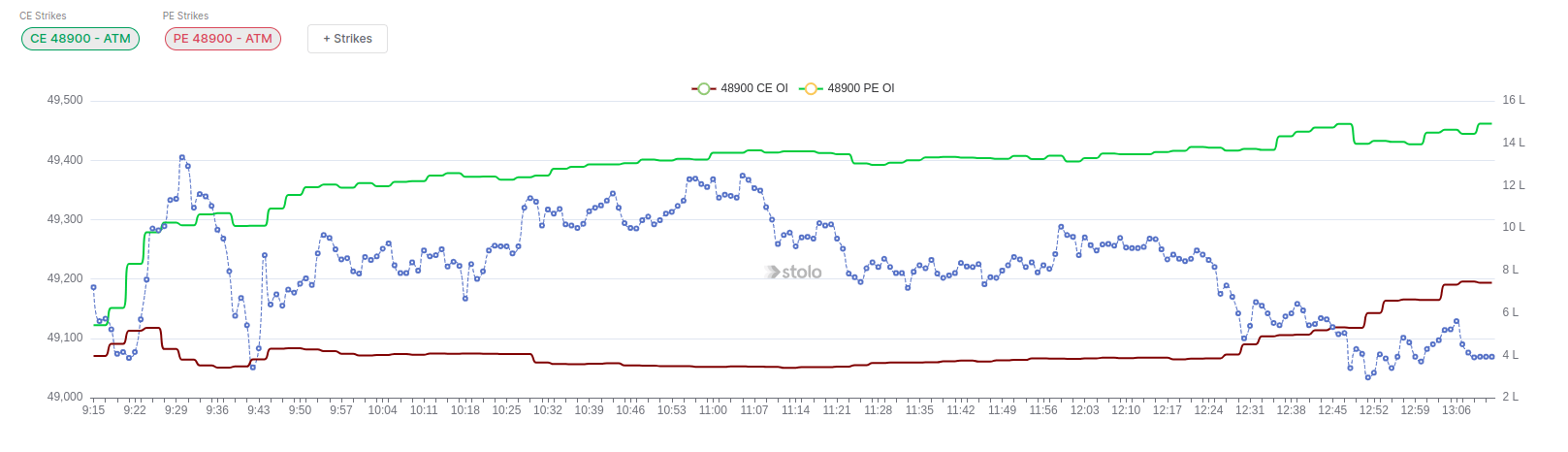Screen dimensions: 1568x452
Task: Click the 11:00 label on the time axis
Action: click(x=713, y=410)
